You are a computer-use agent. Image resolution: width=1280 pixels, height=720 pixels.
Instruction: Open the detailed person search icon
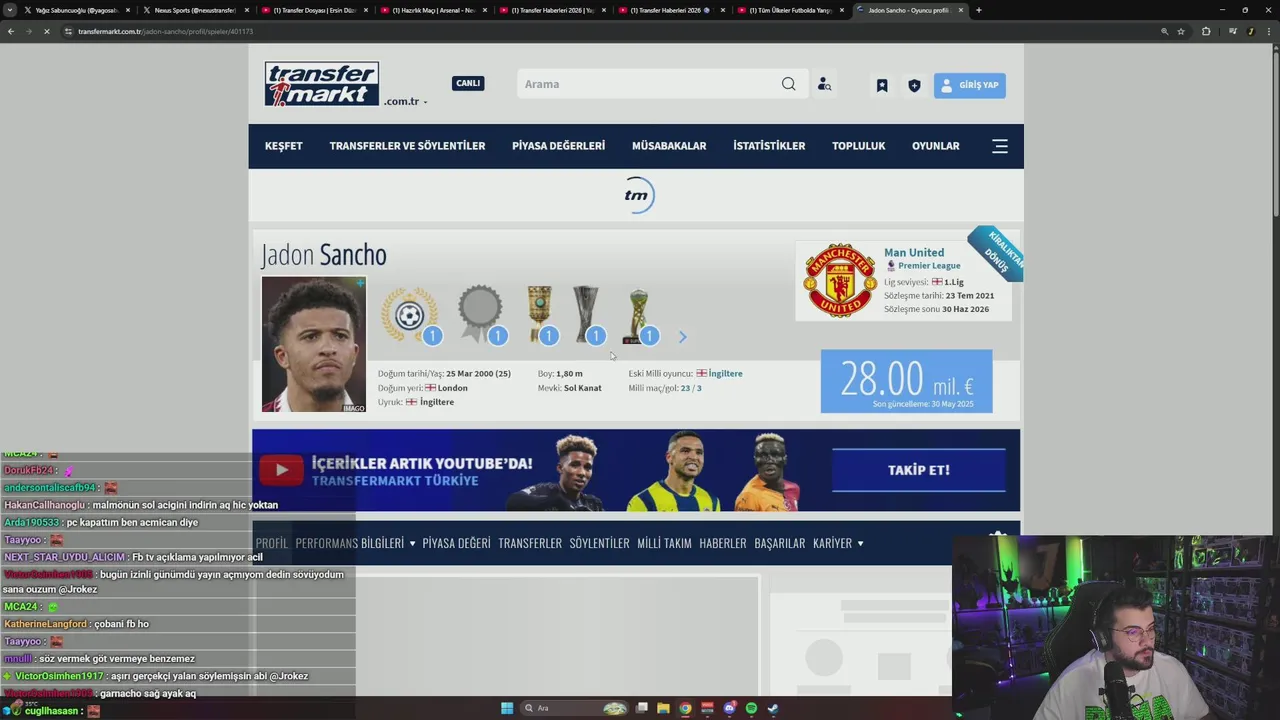point(824,85)
